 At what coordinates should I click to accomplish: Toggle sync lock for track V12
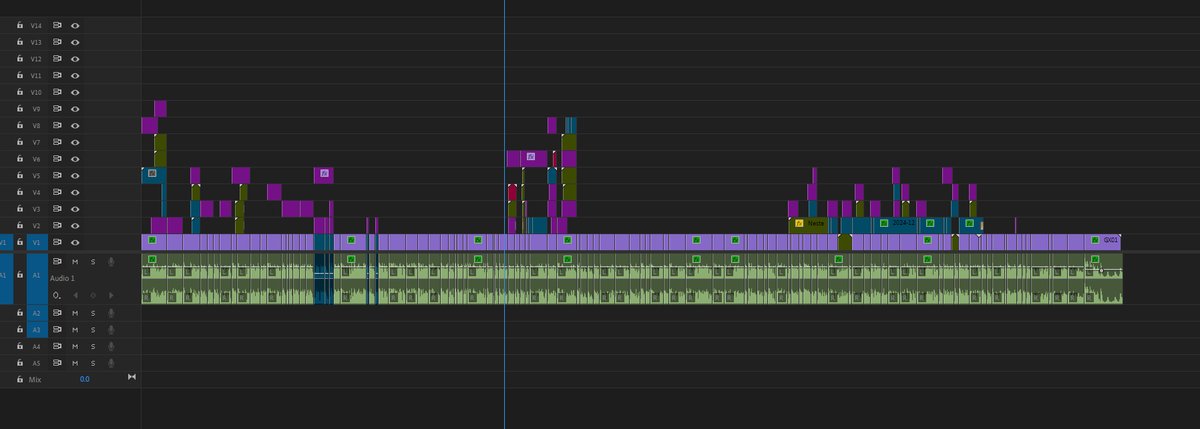(x=57, y=58)
